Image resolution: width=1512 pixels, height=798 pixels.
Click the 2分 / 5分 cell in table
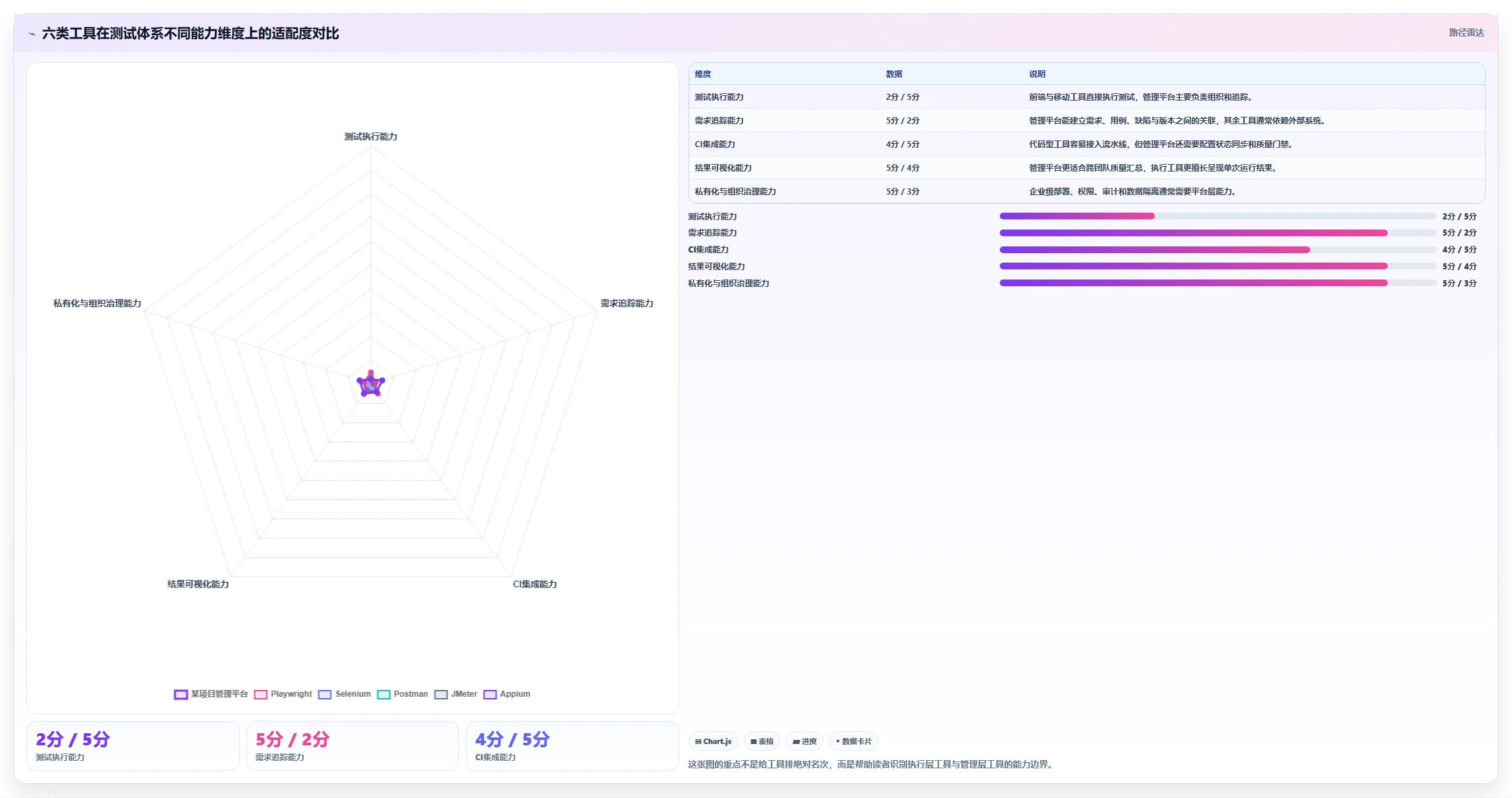point(902,97)
